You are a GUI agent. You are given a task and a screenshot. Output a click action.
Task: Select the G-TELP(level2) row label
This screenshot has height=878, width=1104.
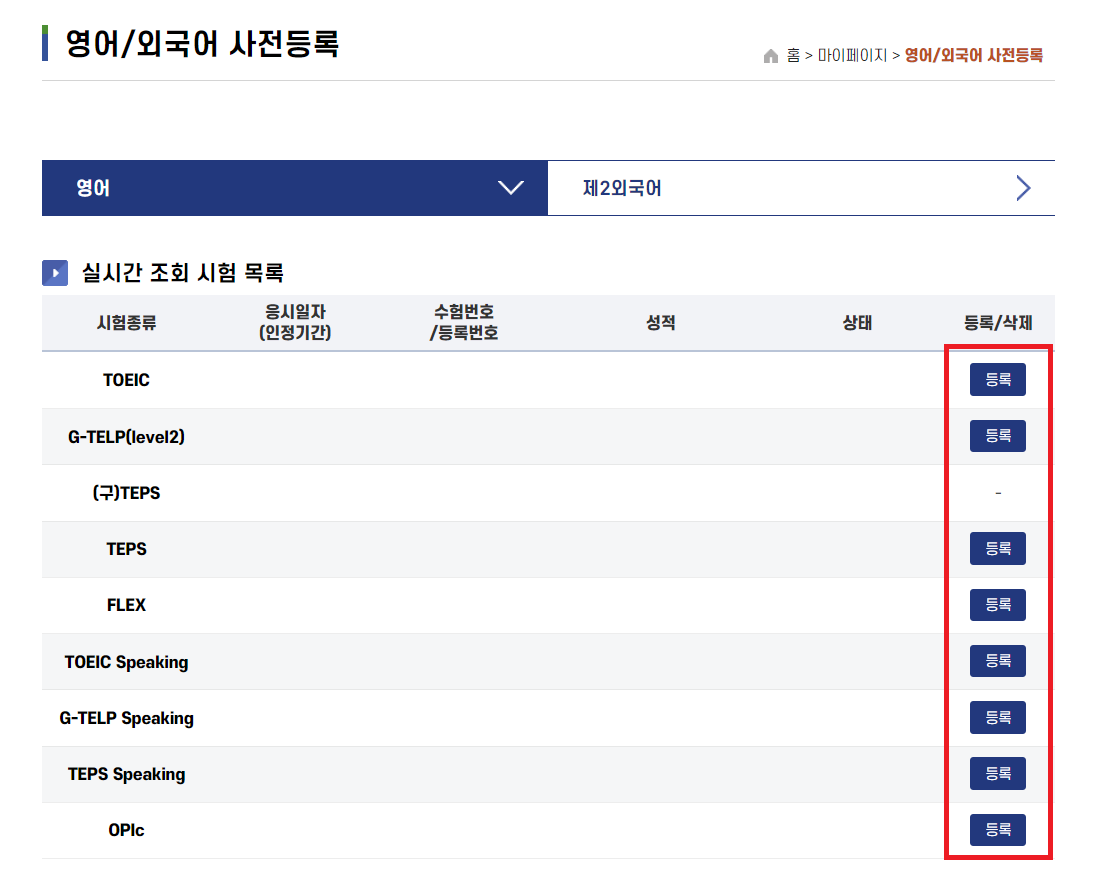126,437
